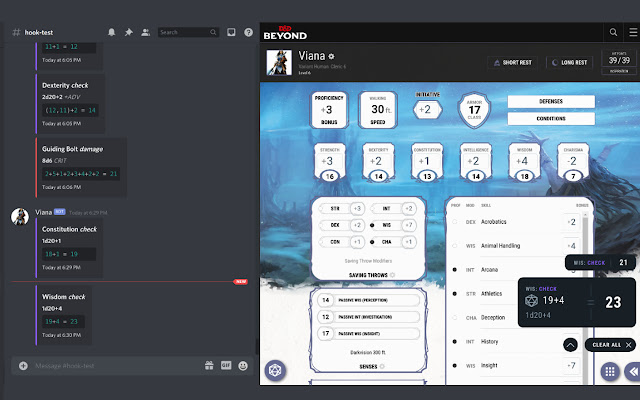Click the attach file plus icon
The width and height of the screenshot is (640, 400).
(x=23, y=366)
